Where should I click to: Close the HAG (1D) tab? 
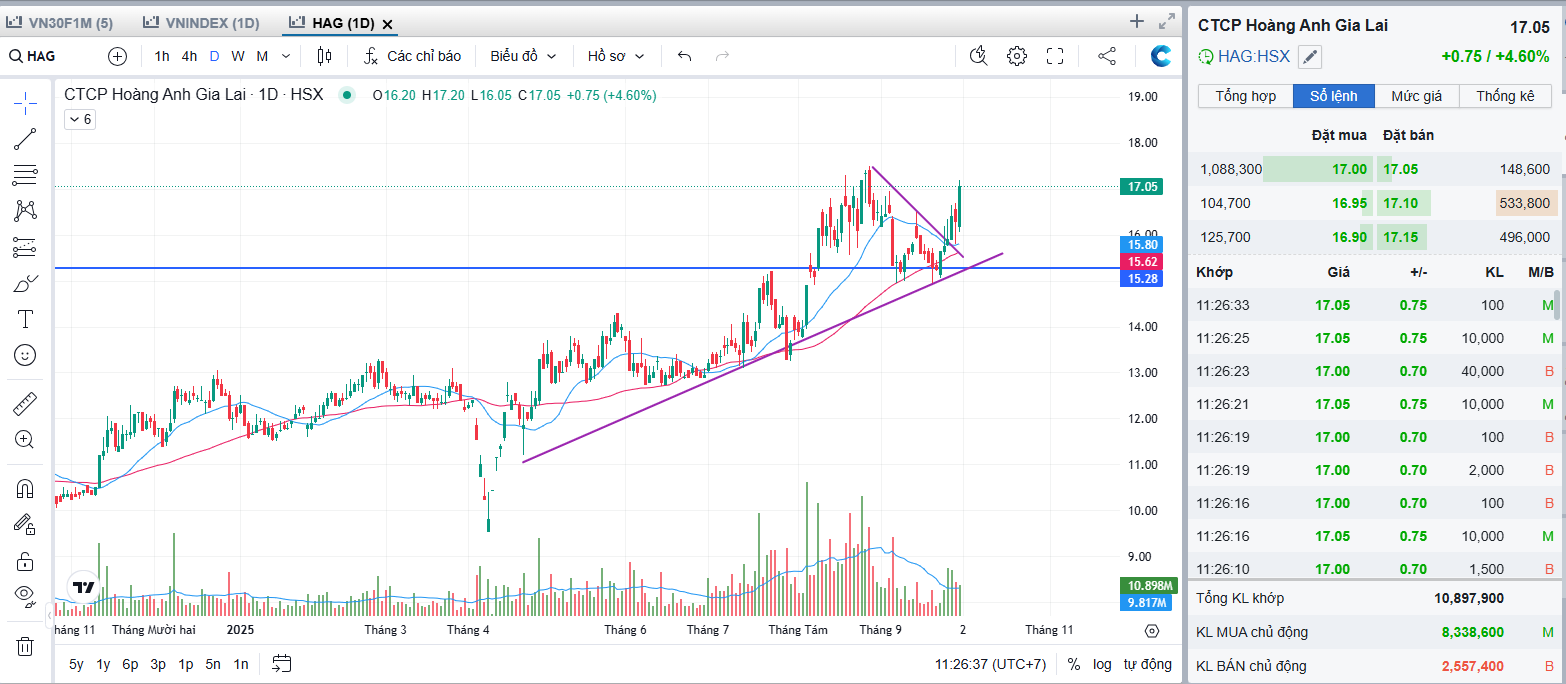click(388, 23)
